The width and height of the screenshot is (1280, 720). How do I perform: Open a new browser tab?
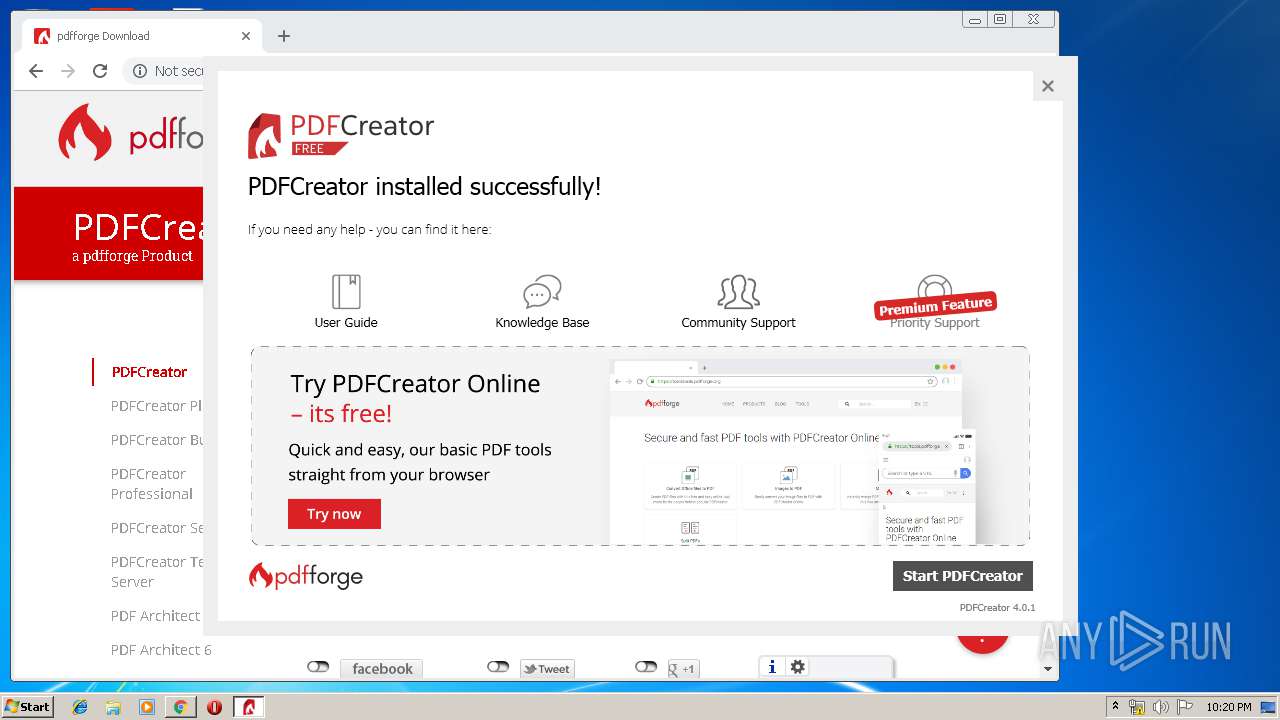tap(284, 36)
